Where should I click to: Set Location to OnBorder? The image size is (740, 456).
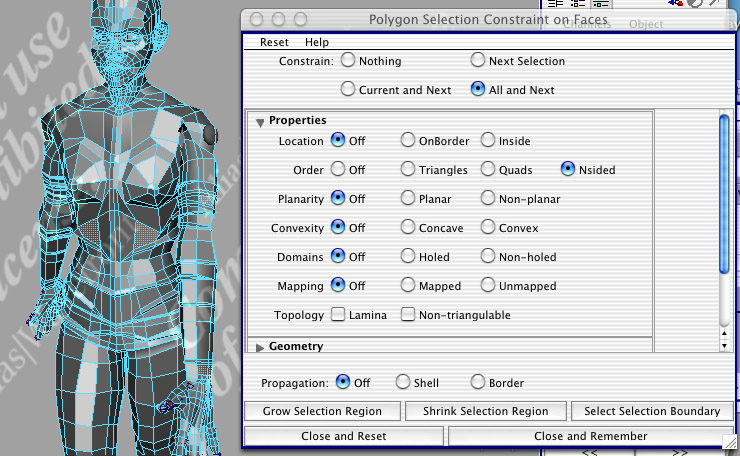[x=408, y=141]
